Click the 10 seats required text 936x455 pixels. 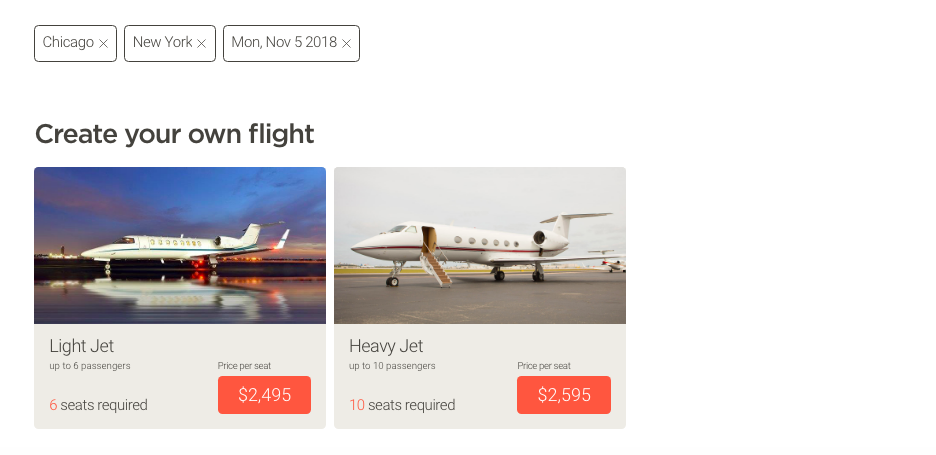pos(402,405)
